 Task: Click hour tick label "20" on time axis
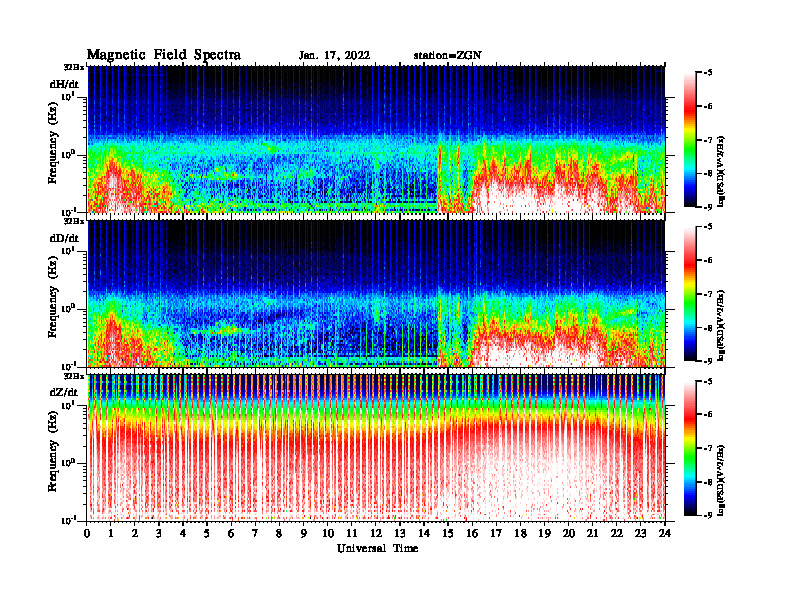coord(568,534)
